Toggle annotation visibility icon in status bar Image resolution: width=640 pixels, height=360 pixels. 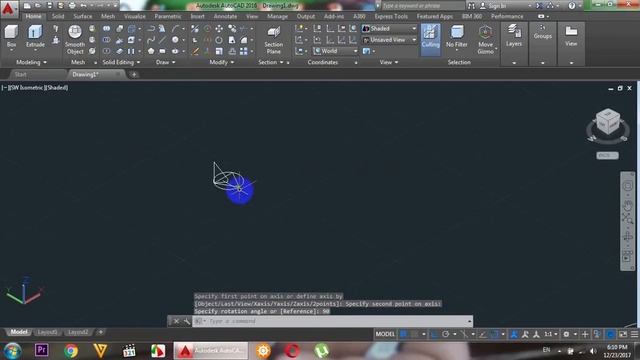point(514,334)
